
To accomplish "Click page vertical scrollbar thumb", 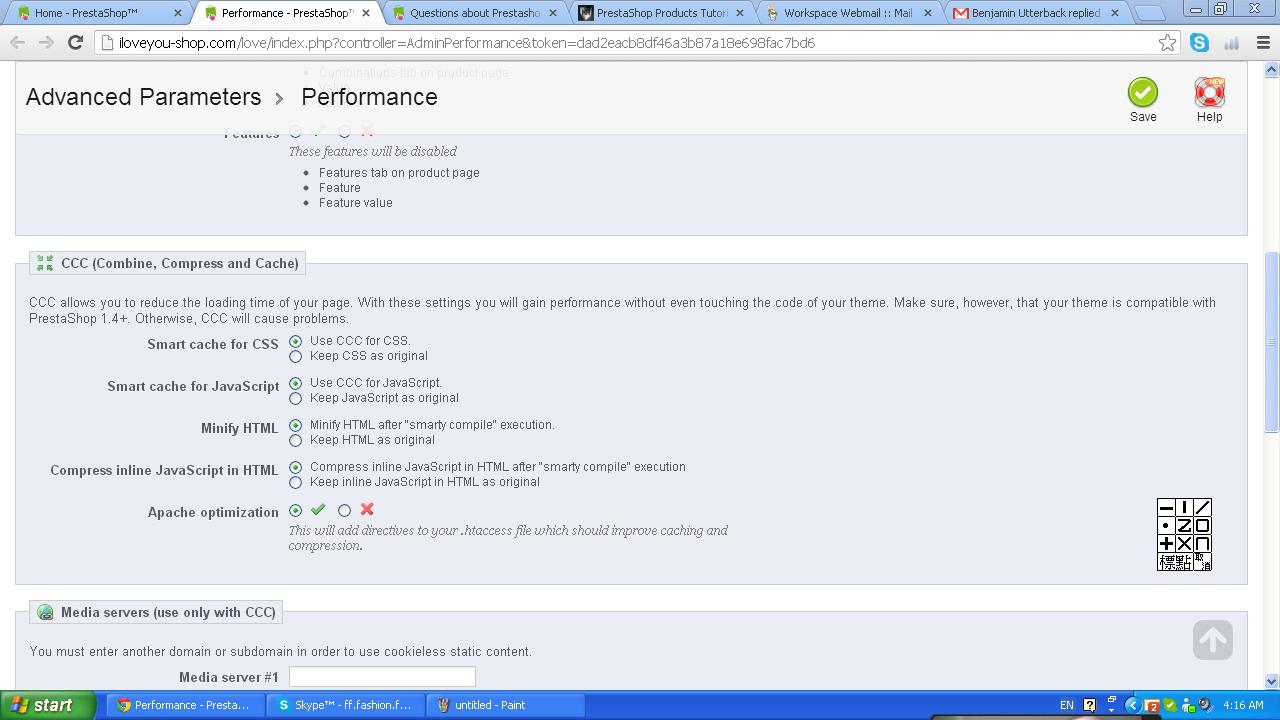I will [x=1272, y=341].
